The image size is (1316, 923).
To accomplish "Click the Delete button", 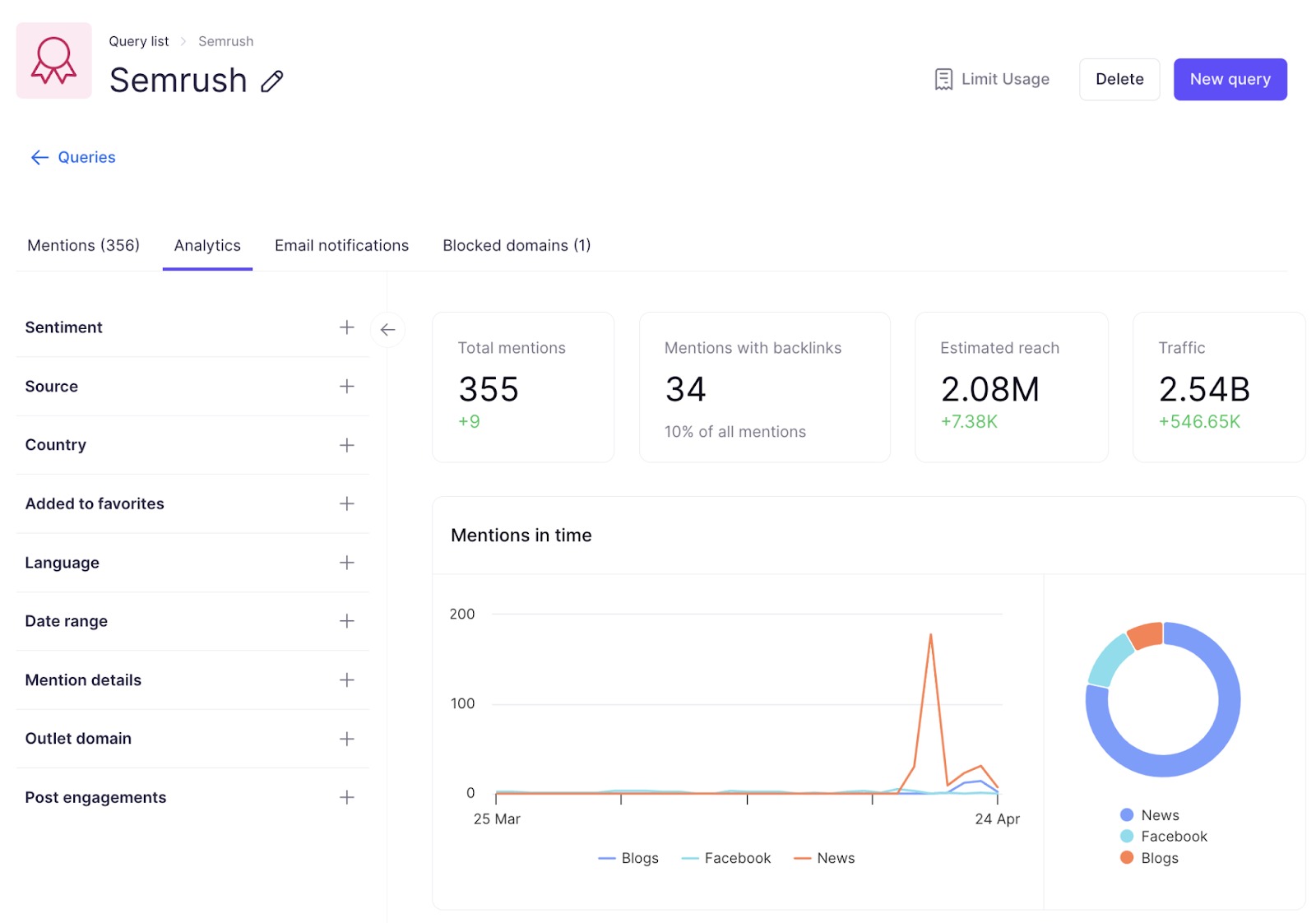I will click(x=1119, y=79).
